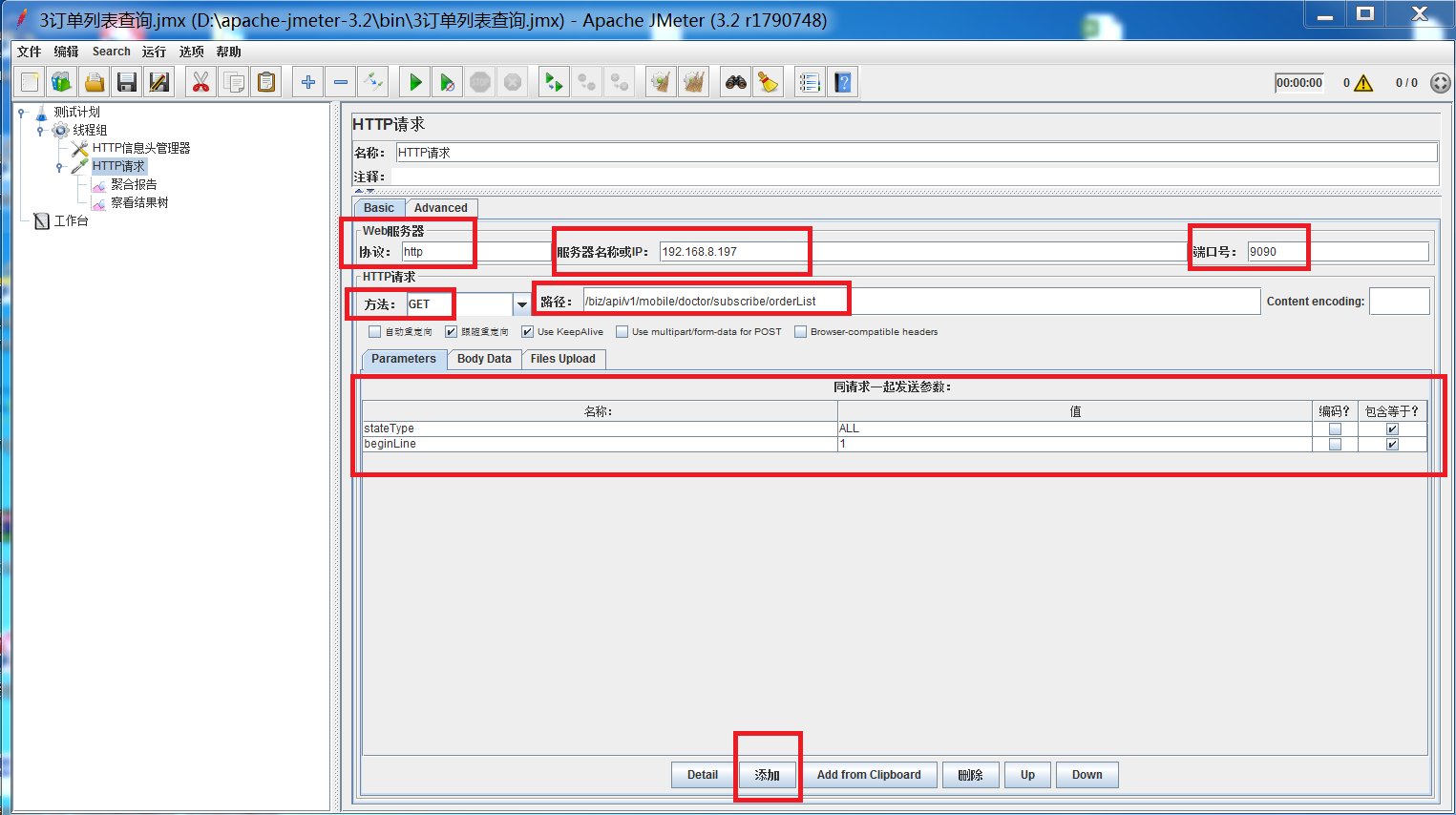The image size is (1456, 815).
Task: Click the Copy icon in toolbar
Action: tap(233, 83)
